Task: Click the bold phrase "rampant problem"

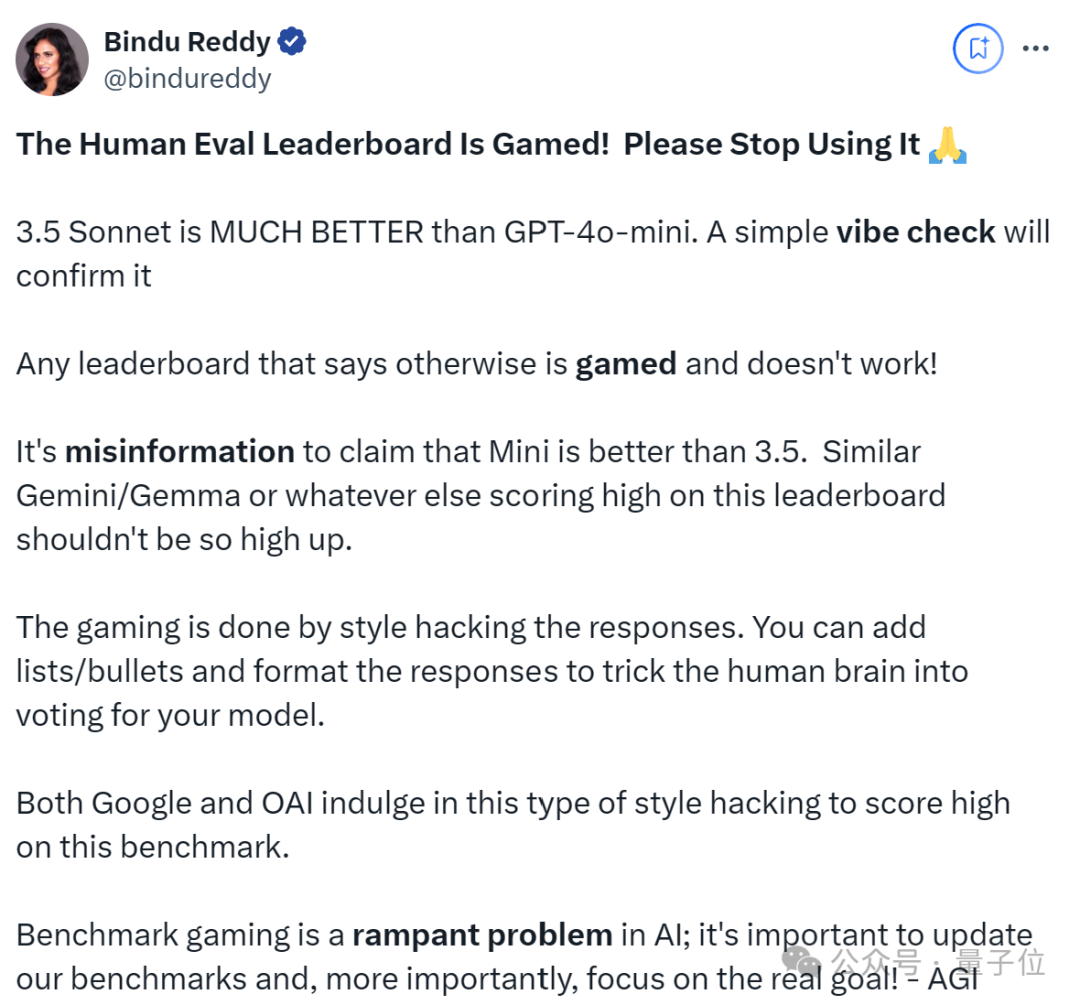Action: click(x=482, y=935)
